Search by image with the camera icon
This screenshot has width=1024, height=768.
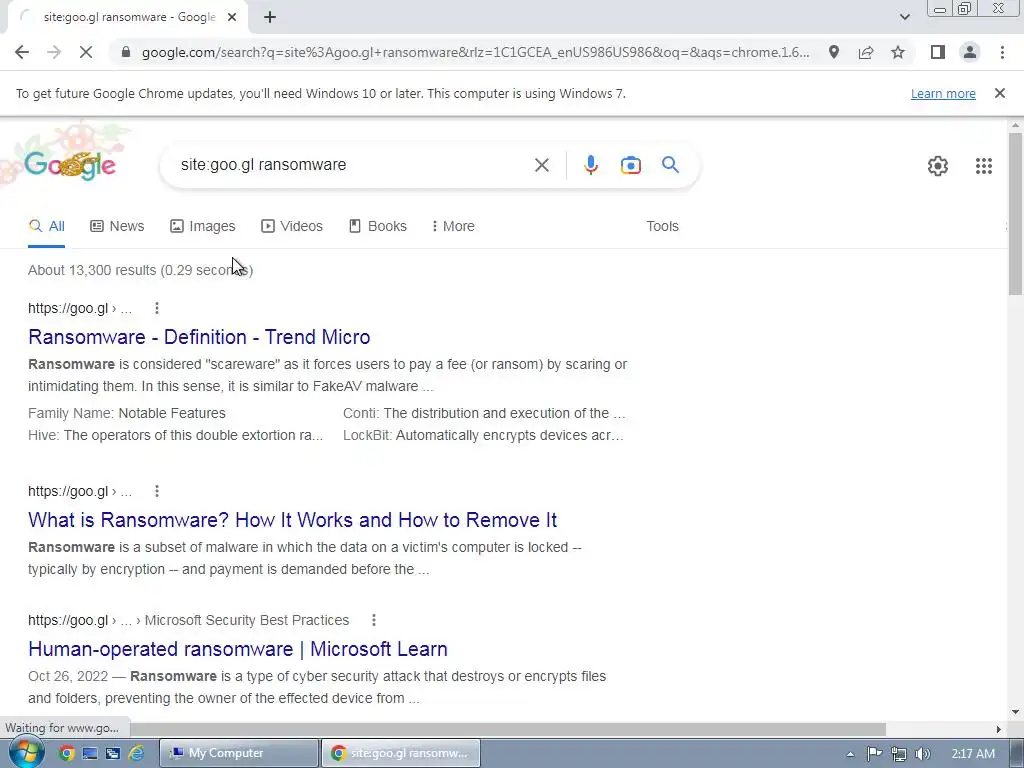coord(630,165)
